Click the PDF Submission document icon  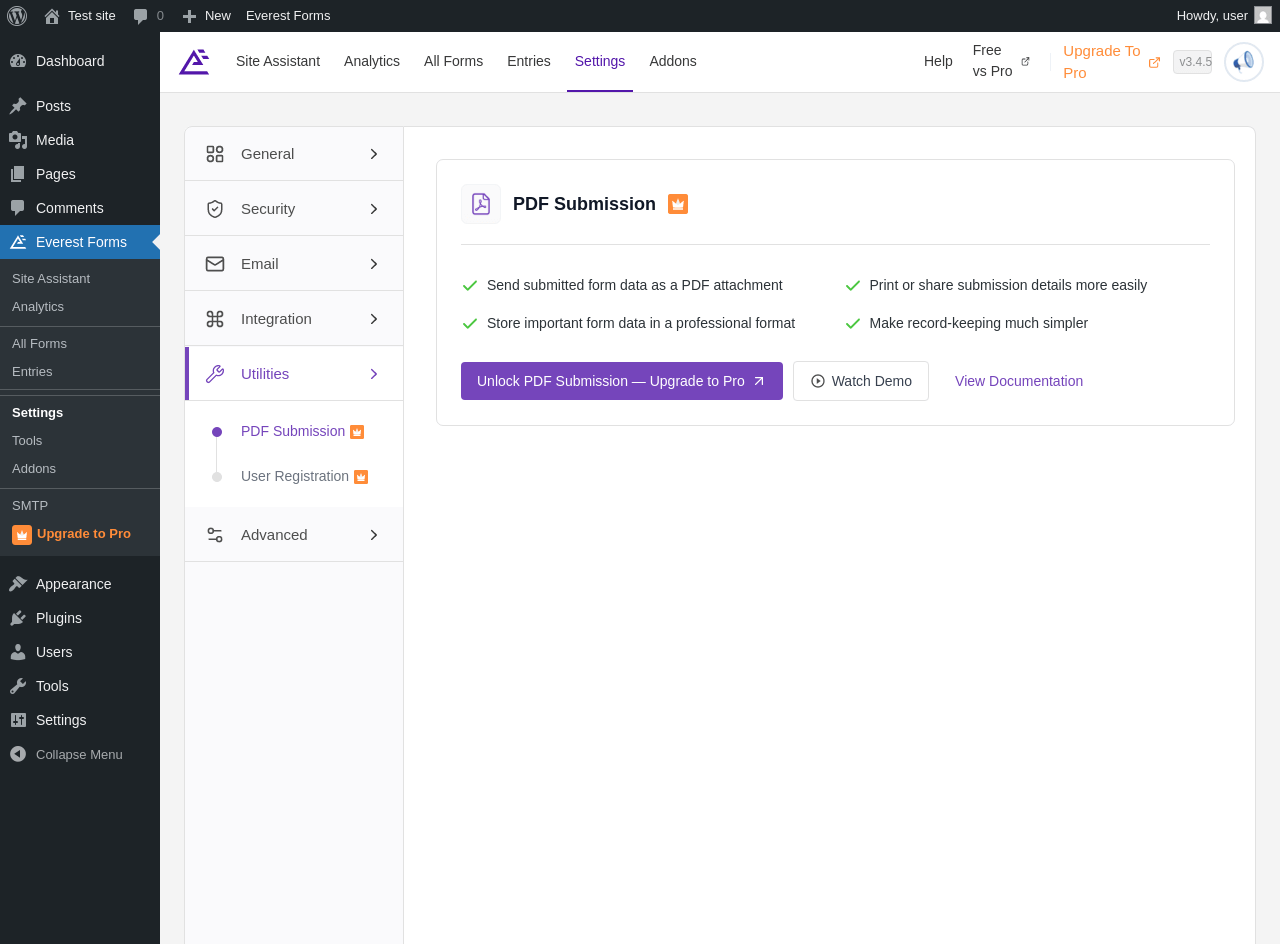coord(481,204)
